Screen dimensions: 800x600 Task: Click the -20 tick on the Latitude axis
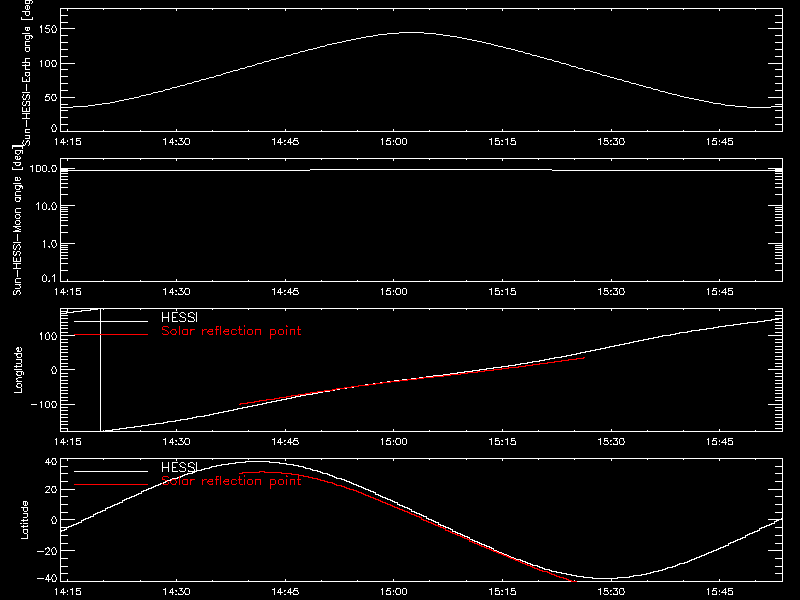point(47,551)
